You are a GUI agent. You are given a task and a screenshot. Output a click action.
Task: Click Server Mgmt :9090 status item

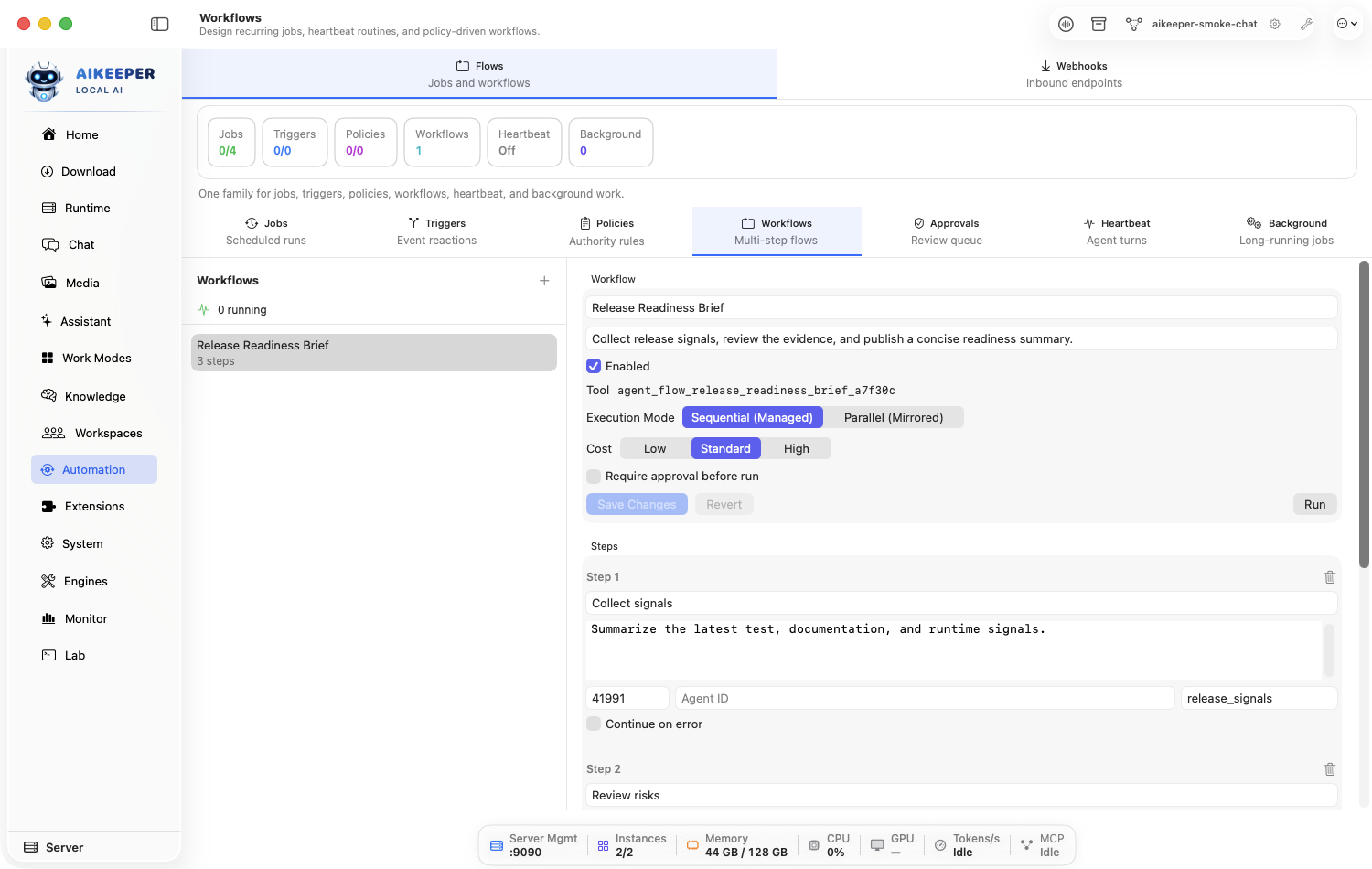[534, 845]
